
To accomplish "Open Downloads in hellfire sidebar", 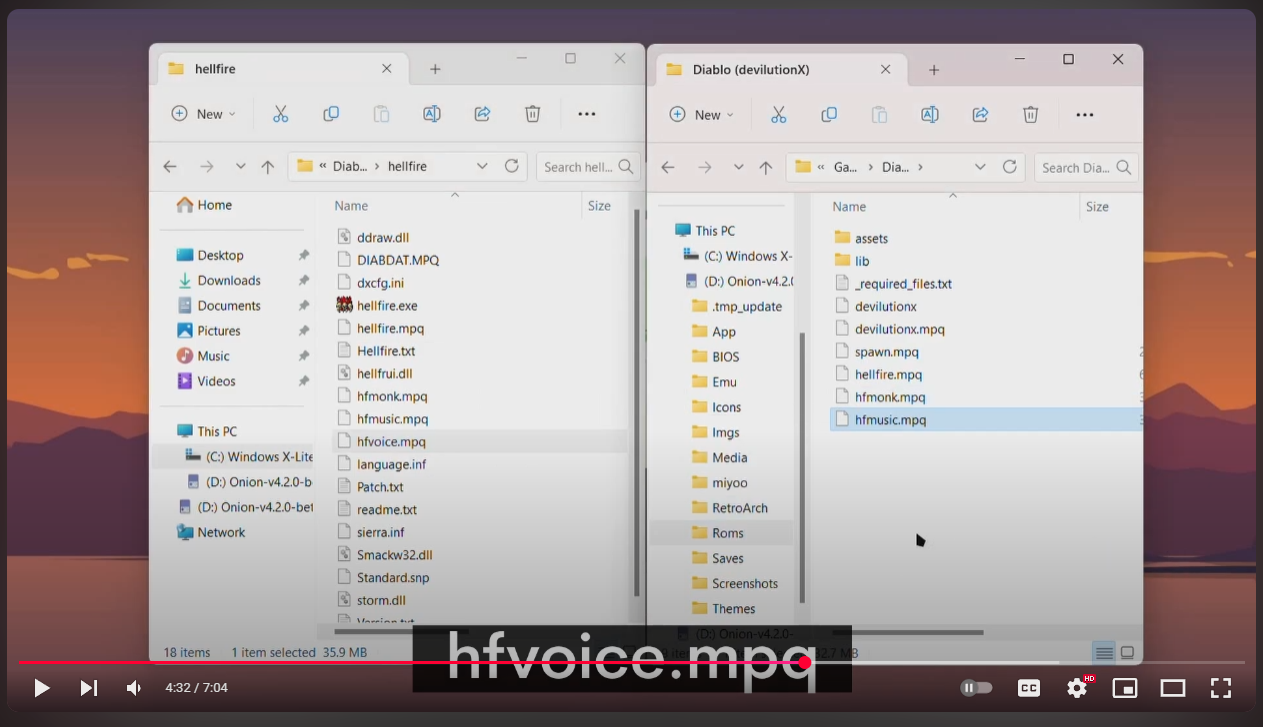I will pyautogui.click(x=219, y=281).
